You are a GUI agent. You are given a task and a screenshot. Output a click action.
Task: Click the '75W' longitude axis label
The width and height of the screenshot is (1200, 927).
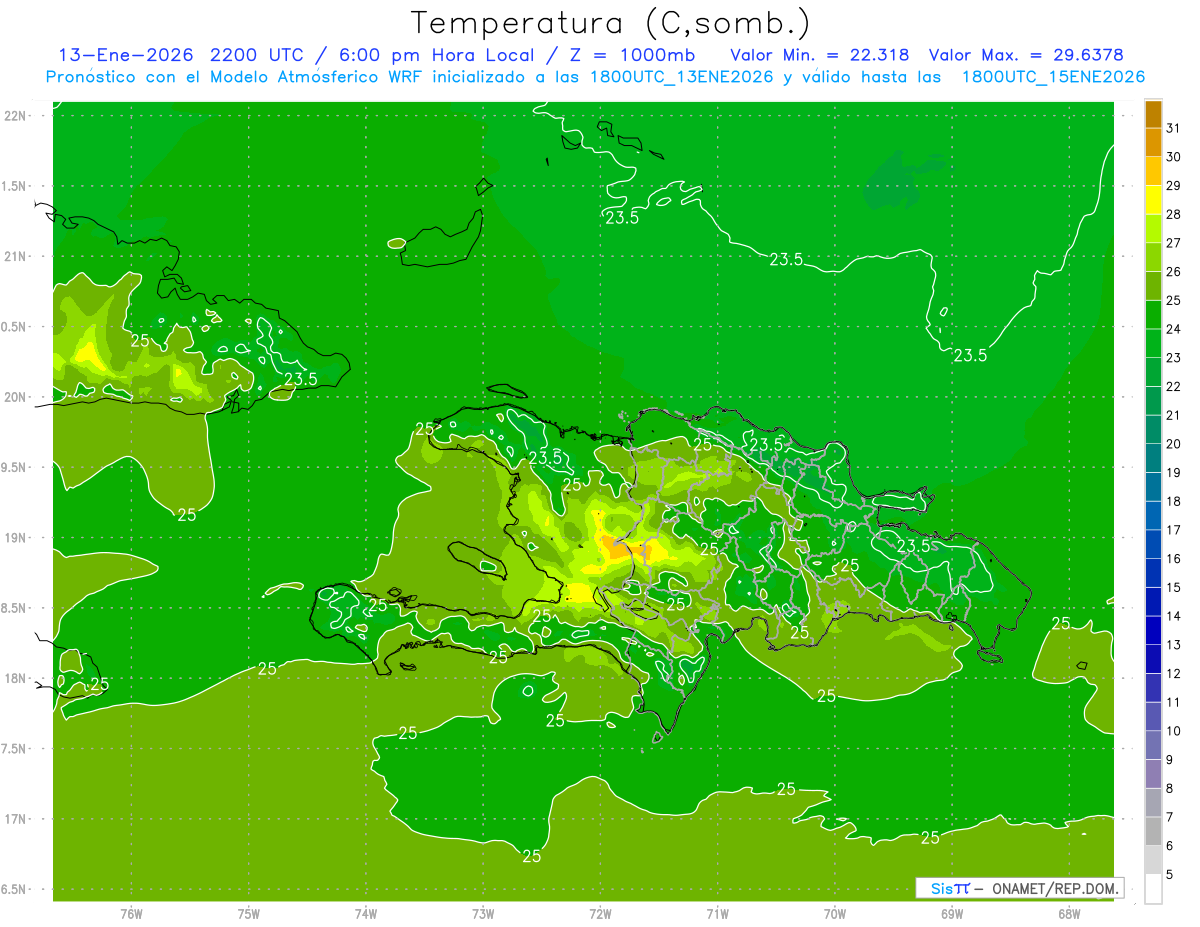point(249,913)
